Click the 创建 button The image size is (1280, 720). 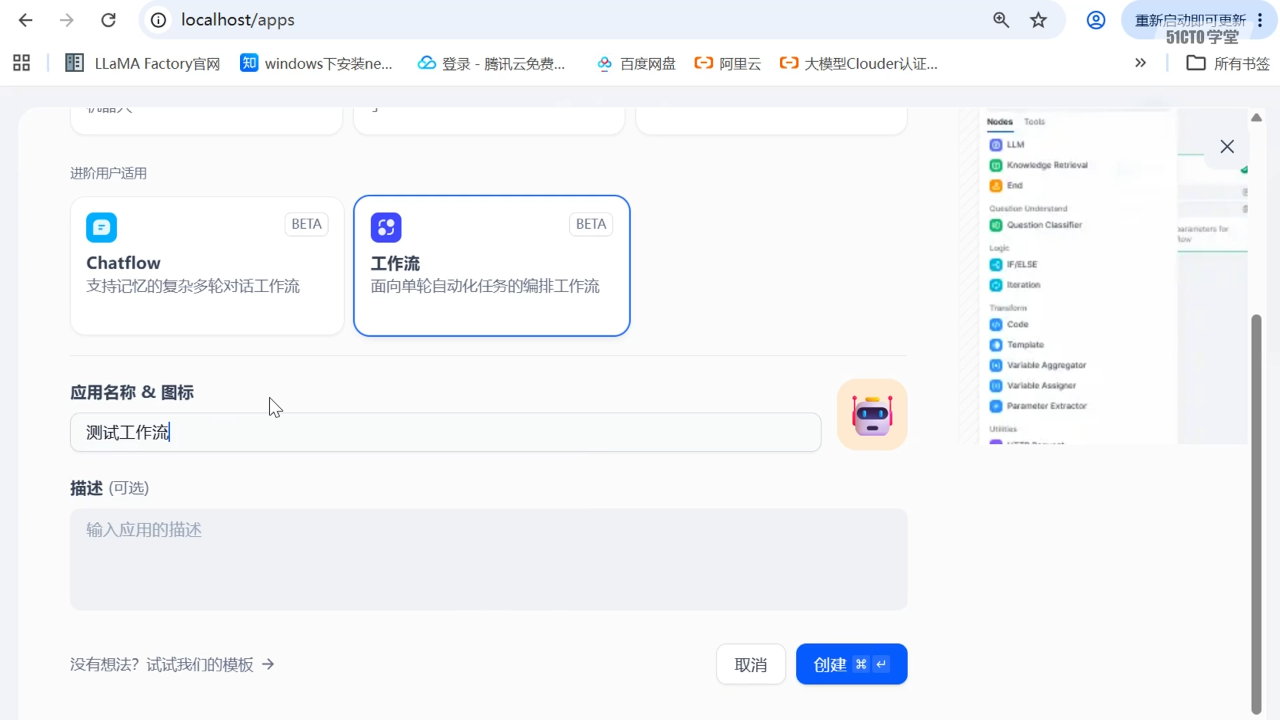(852, 664)
